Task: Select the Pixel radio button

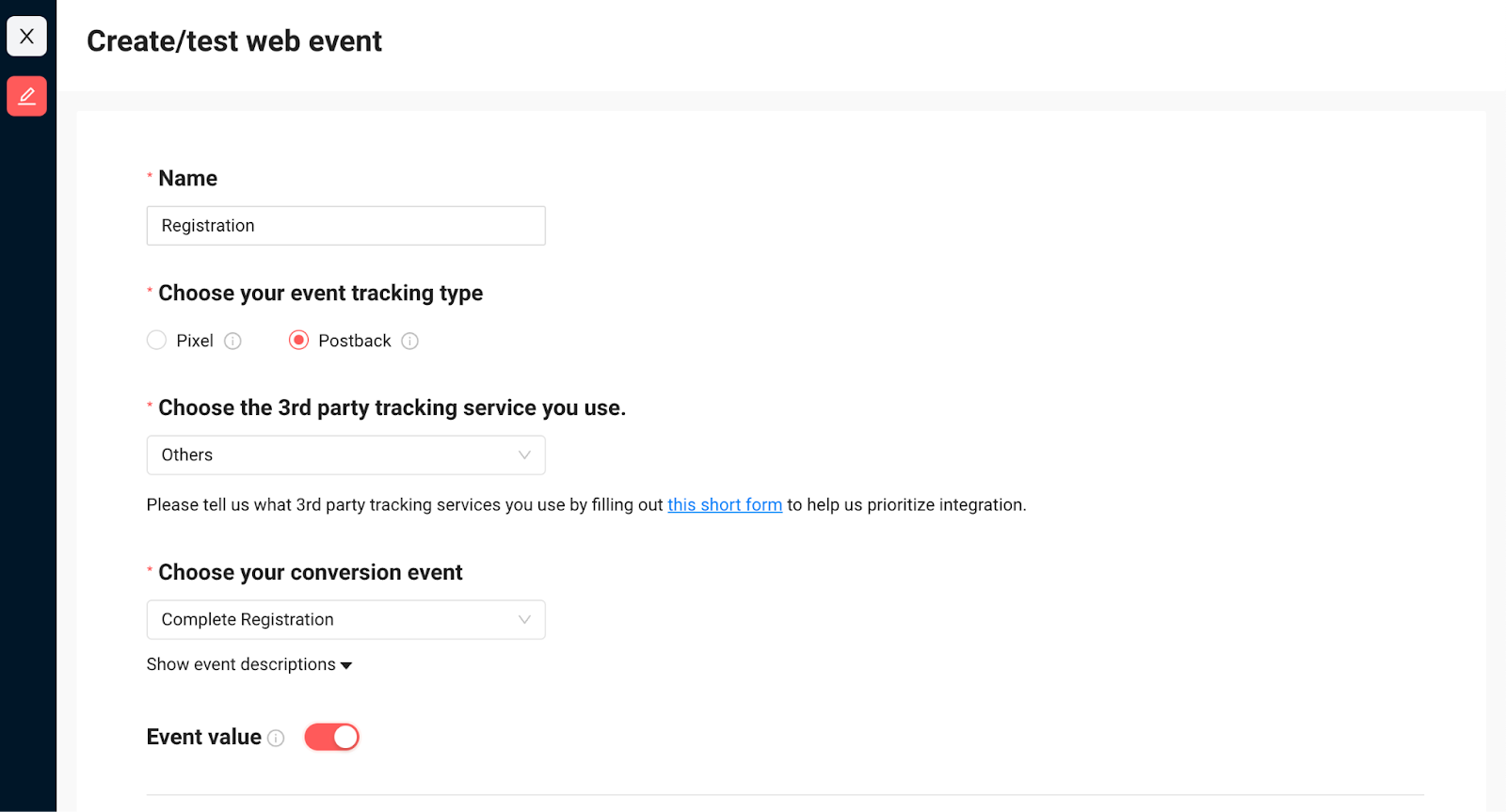Action: pyautogui.click(x=156, y=341)
